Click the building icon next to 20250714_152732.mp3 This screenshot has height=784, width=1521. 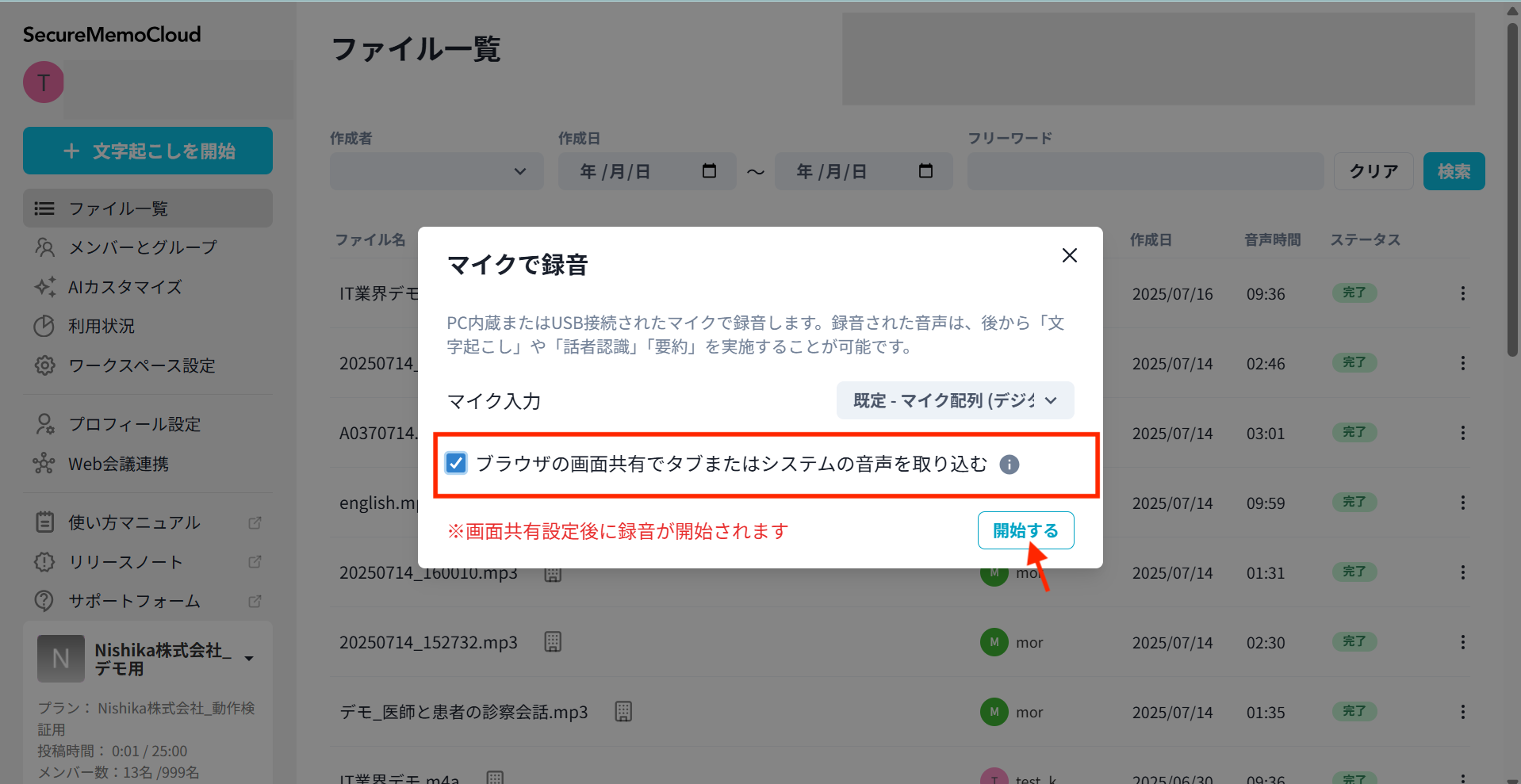553,642
